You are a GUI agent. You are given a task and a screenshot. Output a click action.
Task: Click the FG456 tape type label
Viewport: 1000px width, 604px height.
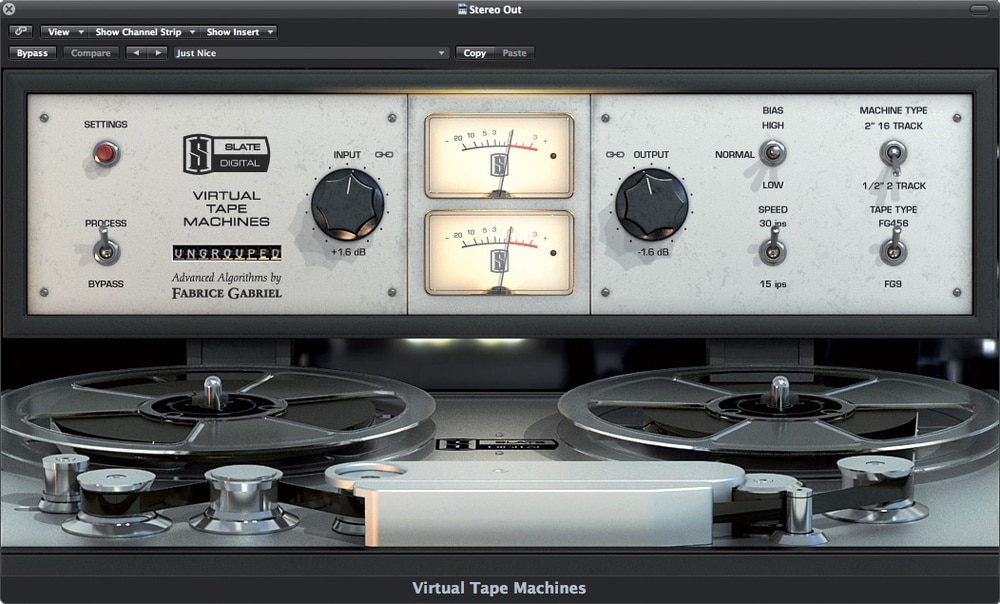pos(893,223)
